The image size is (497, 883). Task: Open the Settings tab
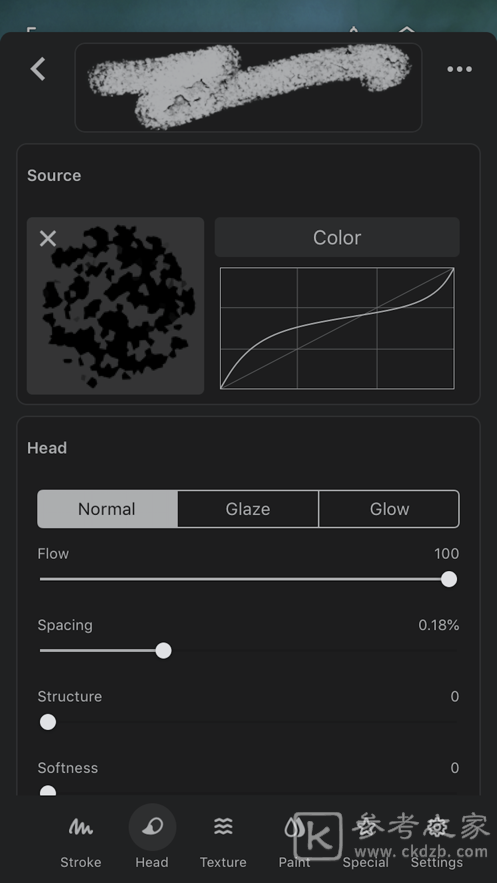(x=437, y=862)
